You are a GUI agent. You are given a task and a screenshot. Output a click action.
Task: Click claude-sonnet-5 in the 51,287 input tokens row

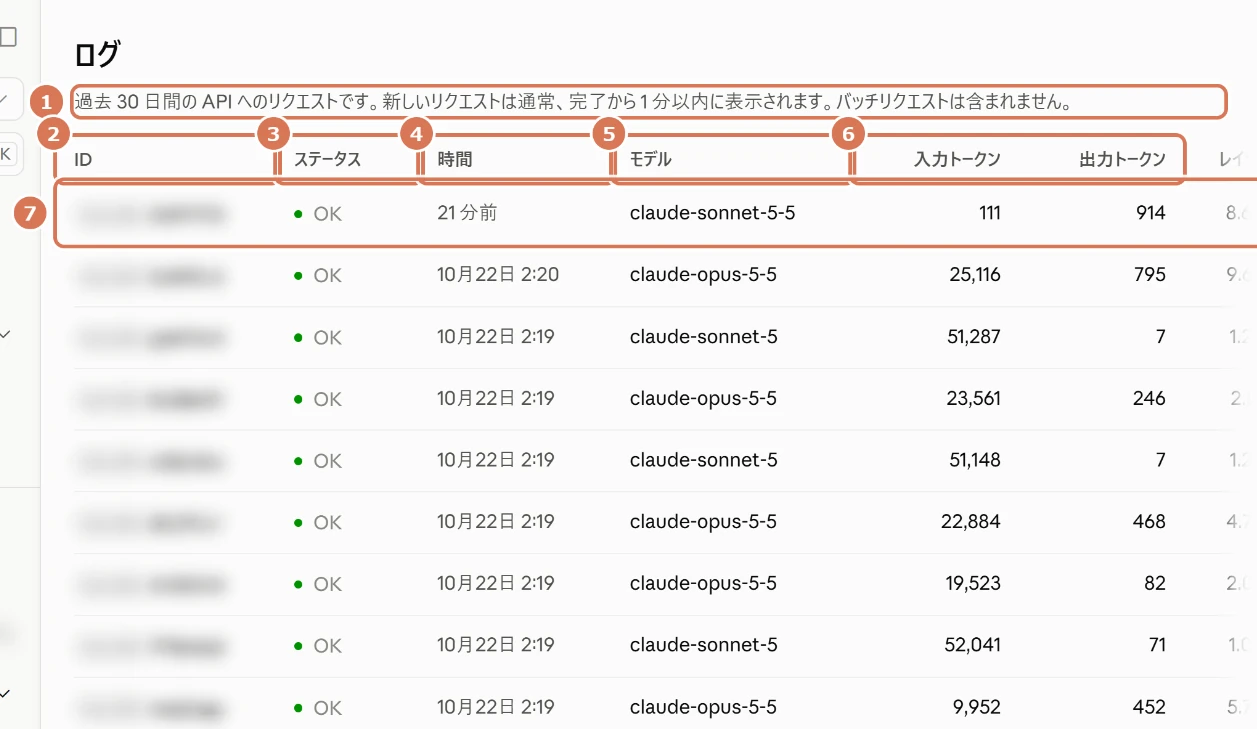click(x=704, y=337)
